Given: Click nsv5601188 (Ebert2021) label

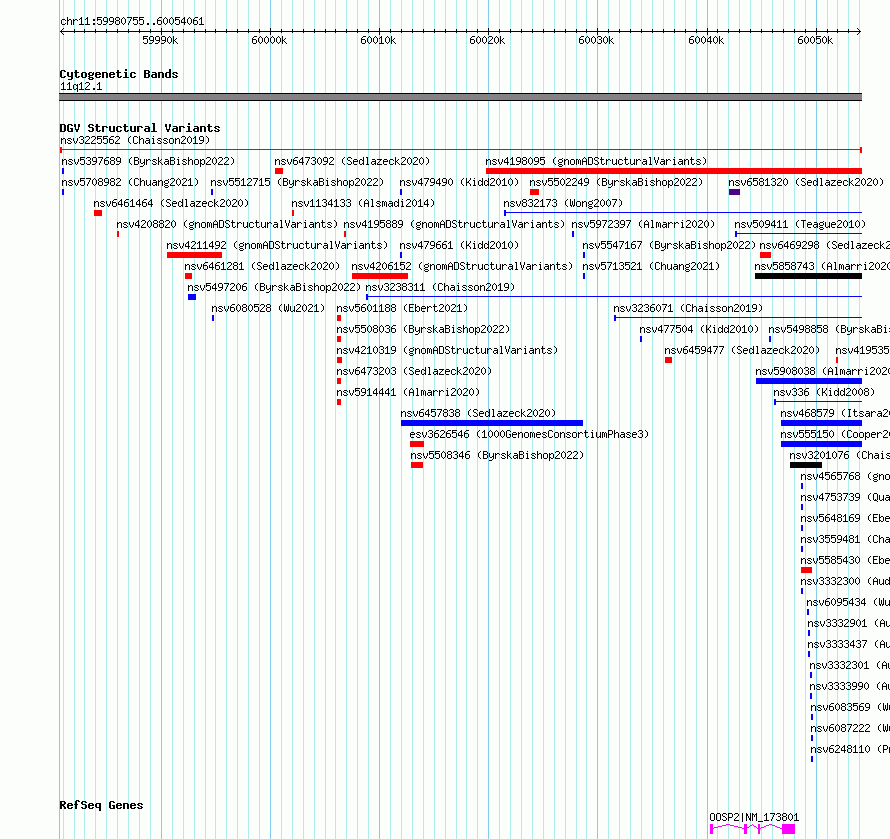Looking at the screenshot, I should [x=402, y=308].
